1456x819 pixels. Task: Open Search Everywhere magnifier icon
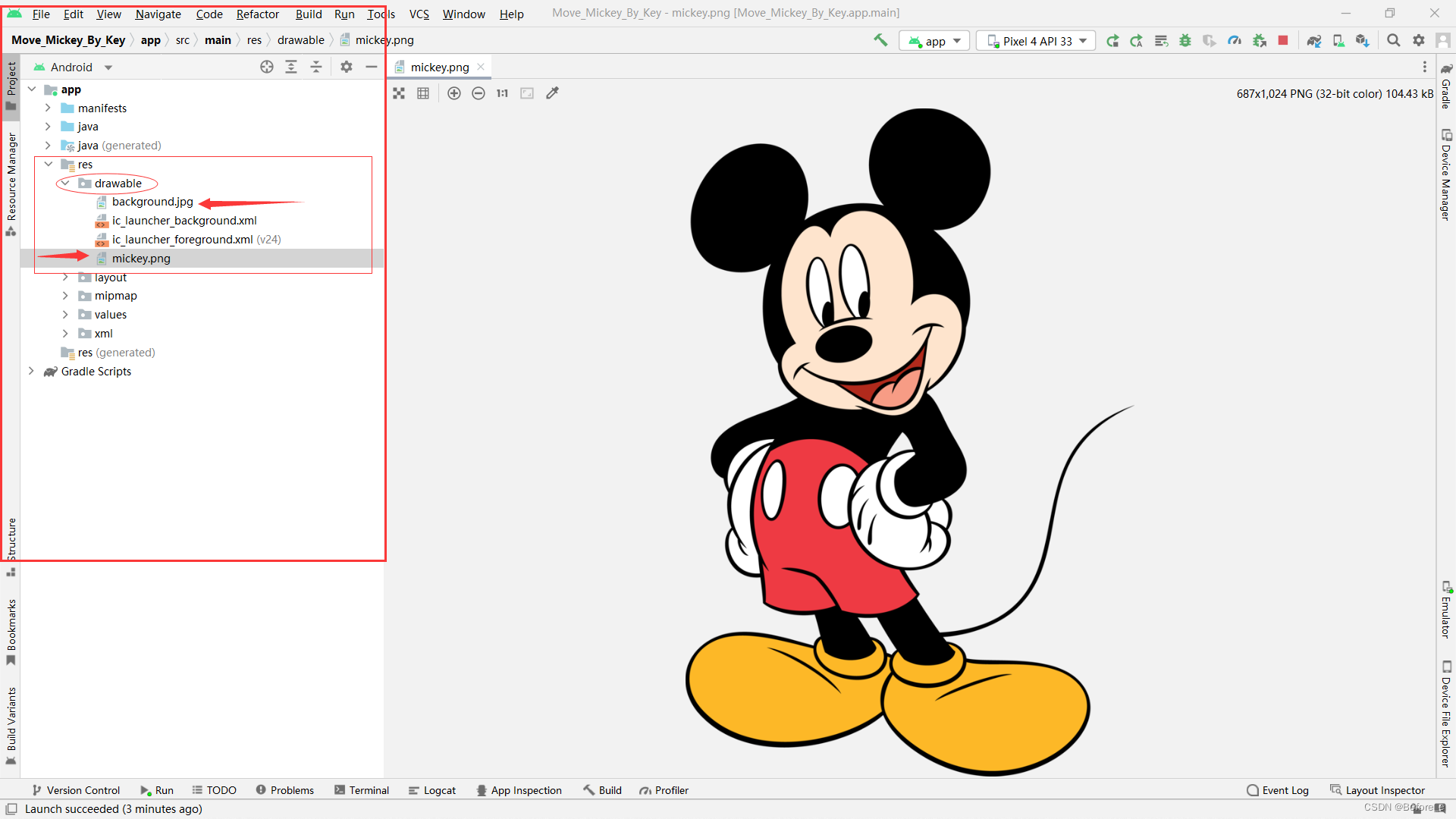[x=1393, y=40]
